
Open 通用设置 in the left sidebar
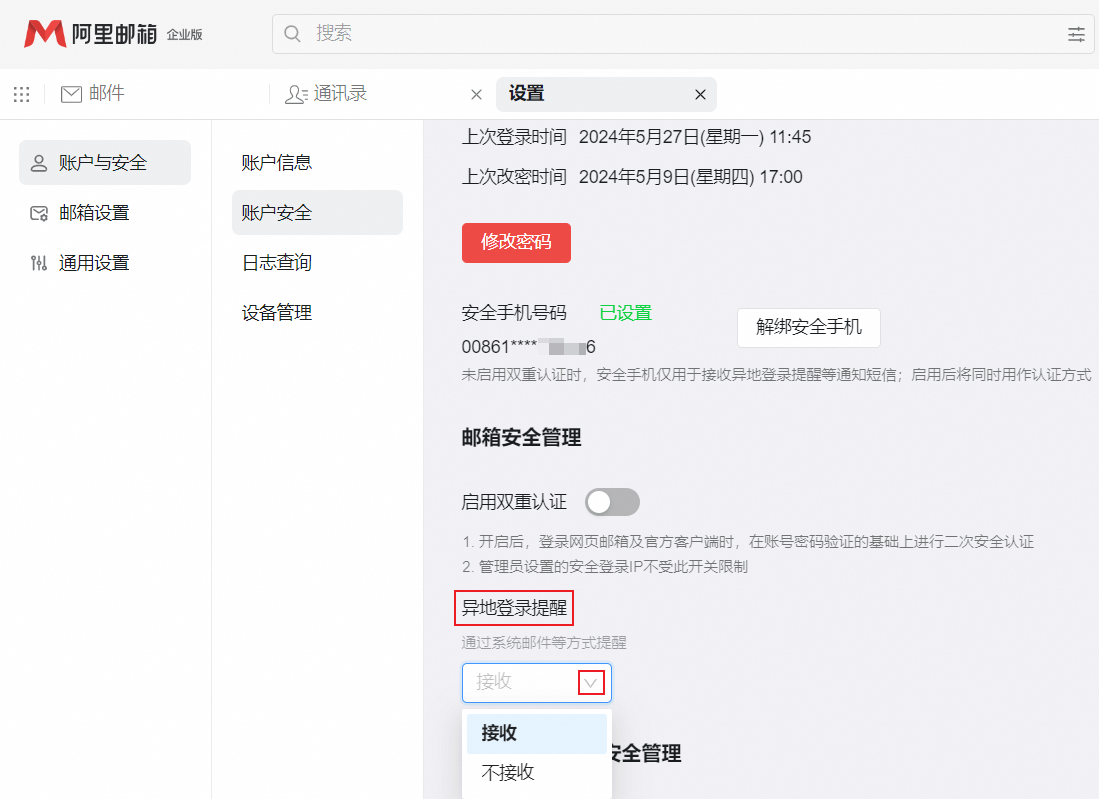(94, 263)
